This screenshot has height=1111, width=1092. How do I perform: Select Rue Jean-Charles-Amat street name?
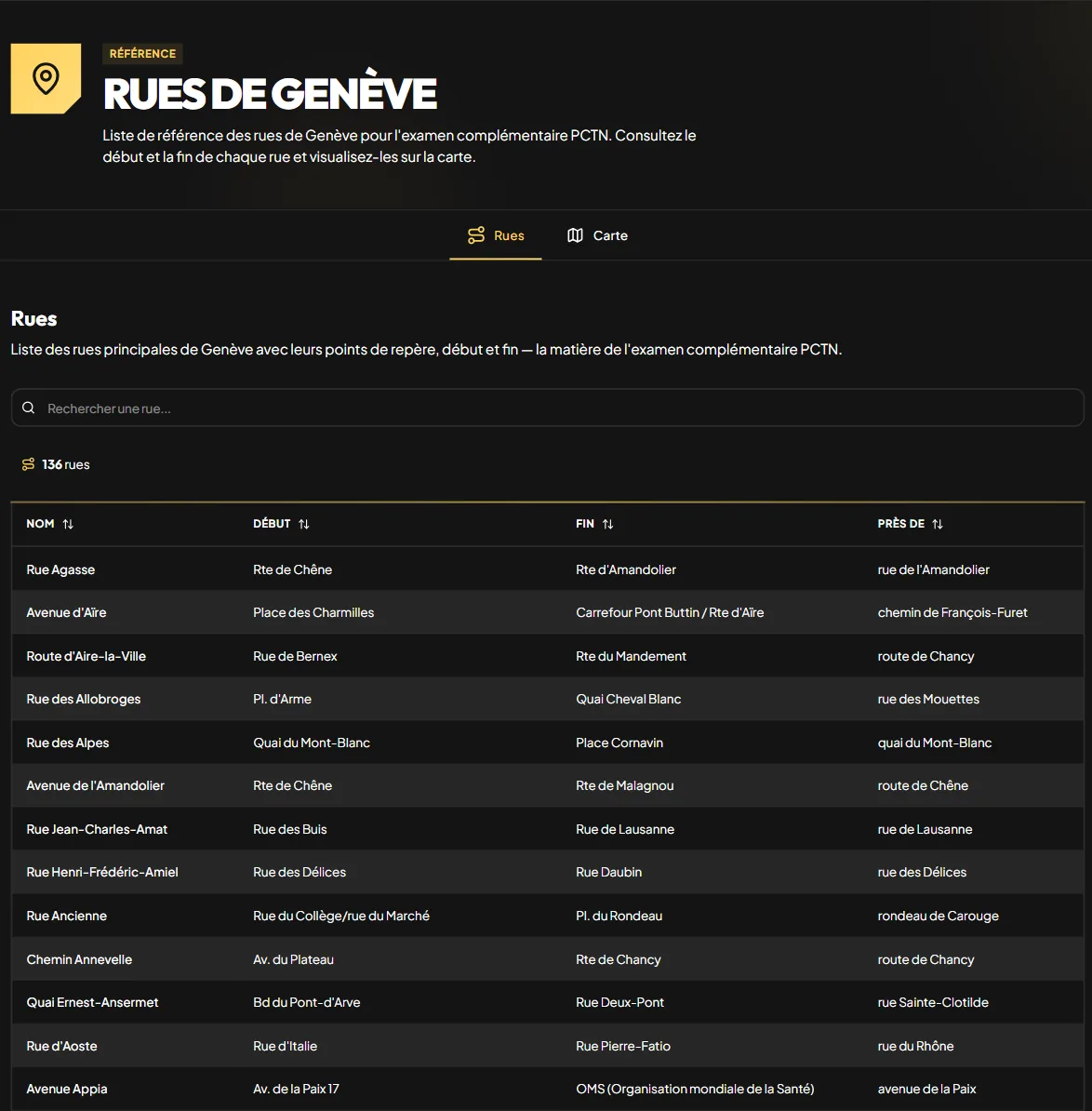coord(97,829)
